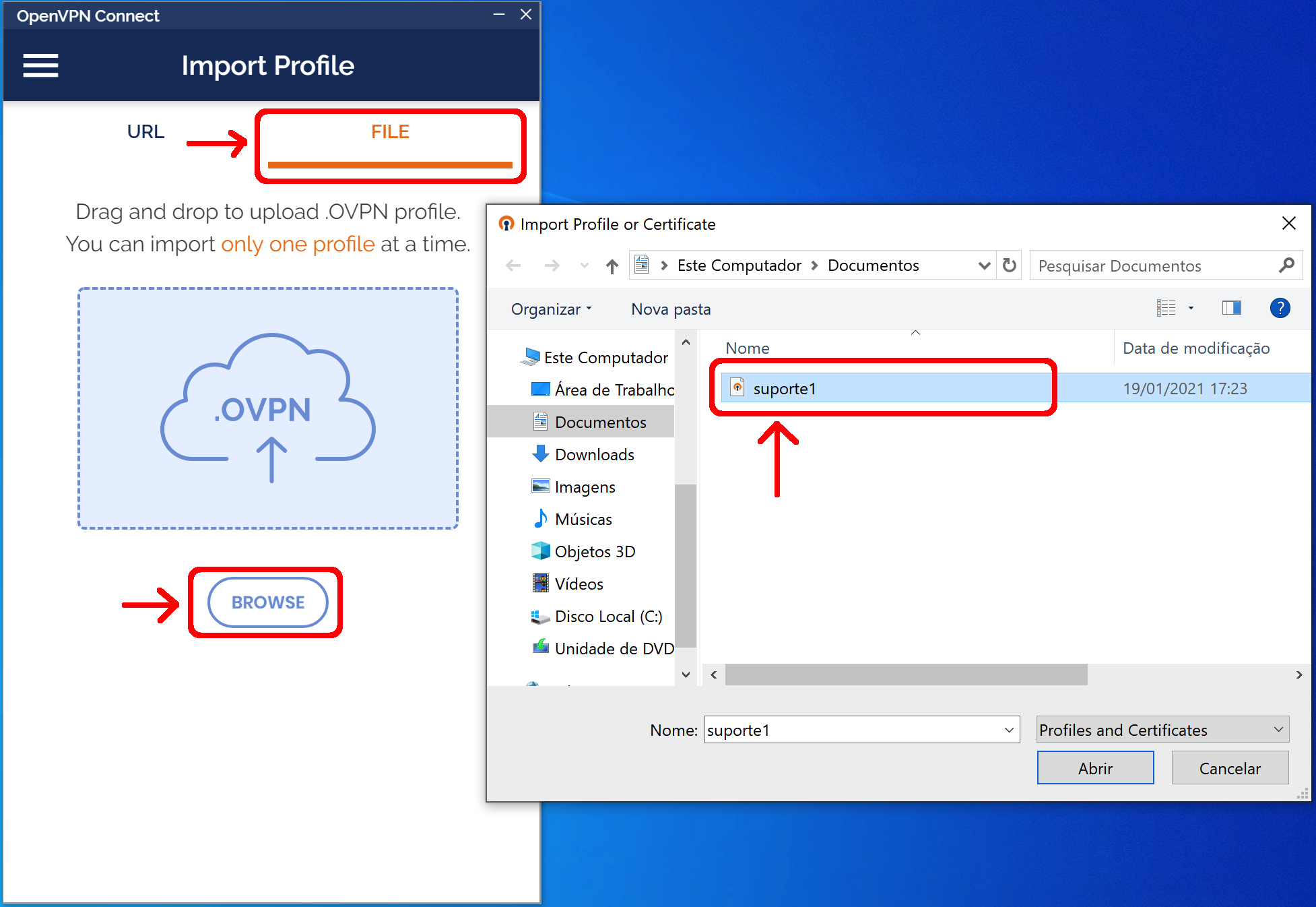Click the Vídeos film icon

pyautogui.click(x=540, y=584)
